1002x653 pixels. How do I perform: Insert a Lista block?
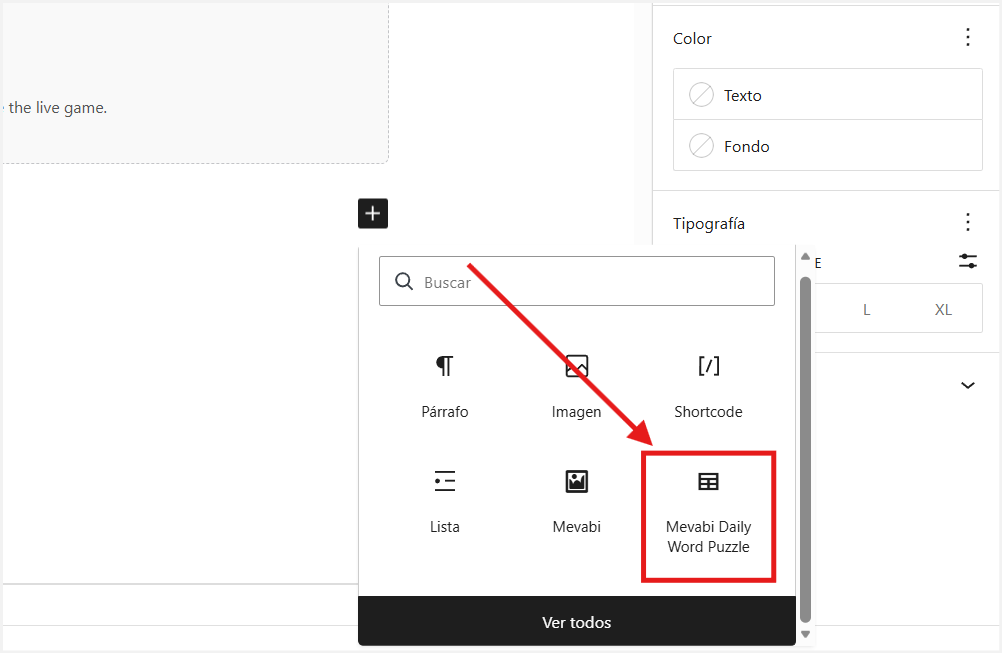pos(445,502)
